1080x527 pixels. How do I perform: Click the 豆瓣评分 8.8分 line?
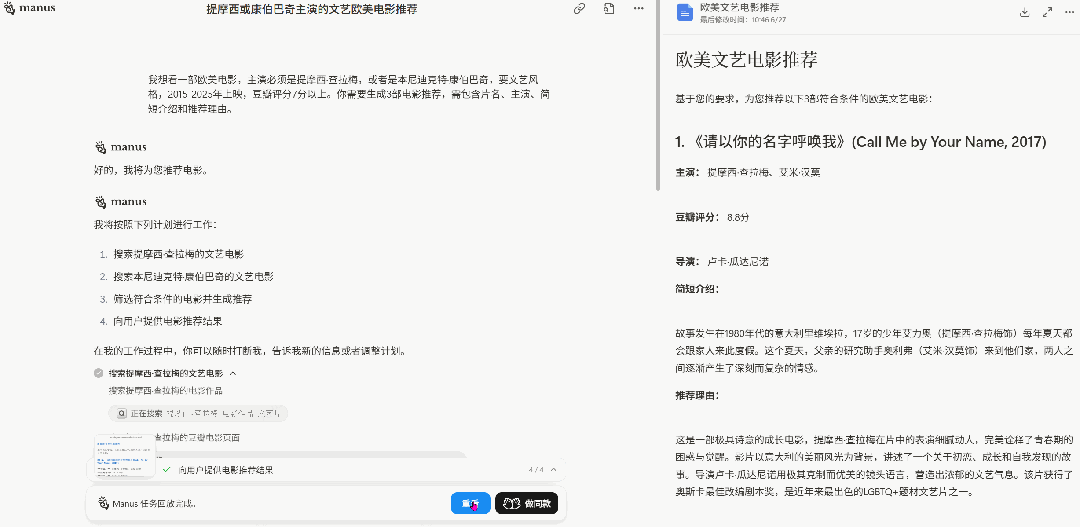[712, 217]
